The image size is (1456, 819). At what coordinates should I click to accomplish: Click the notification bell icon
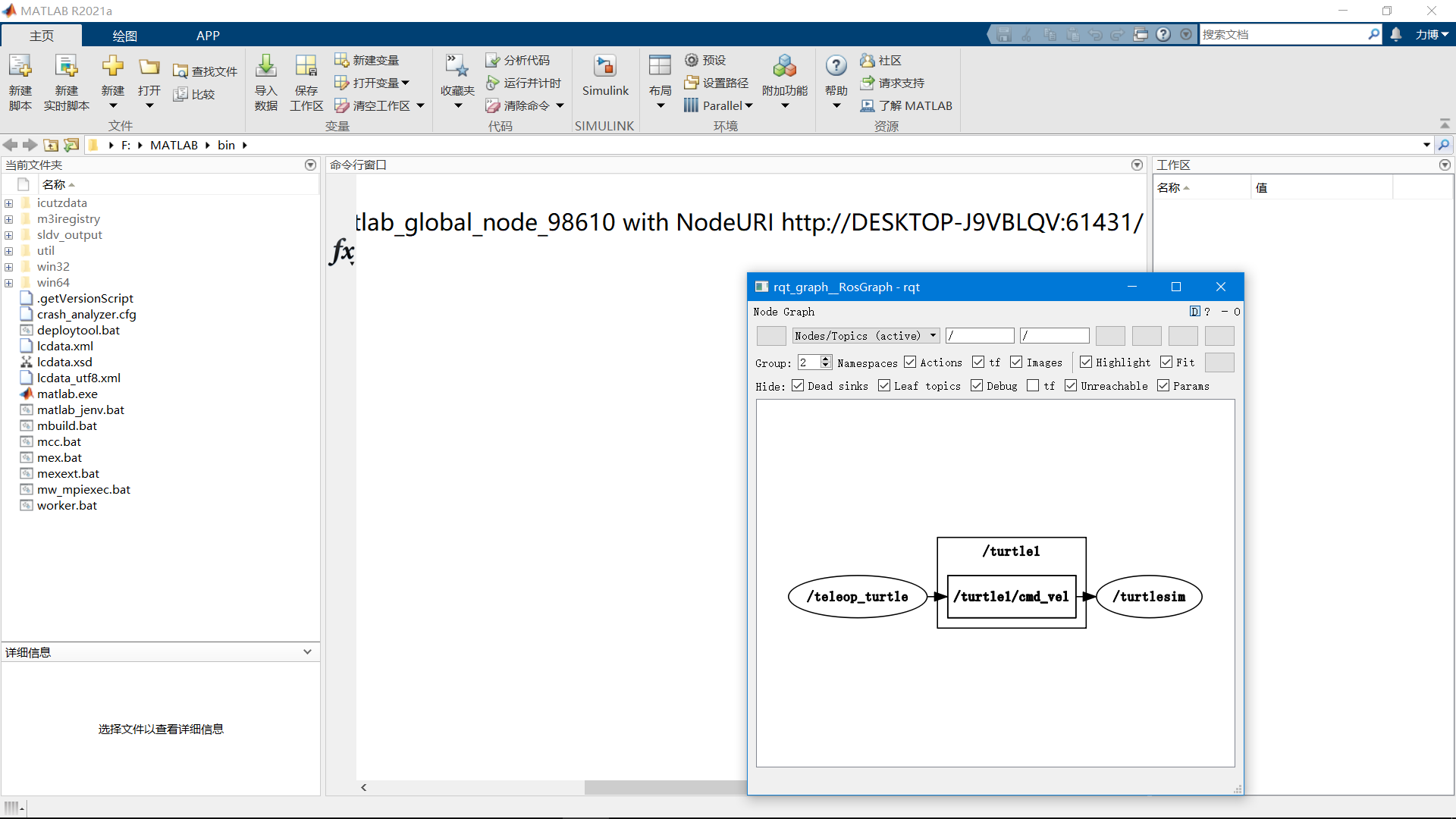pos(1396,34)
